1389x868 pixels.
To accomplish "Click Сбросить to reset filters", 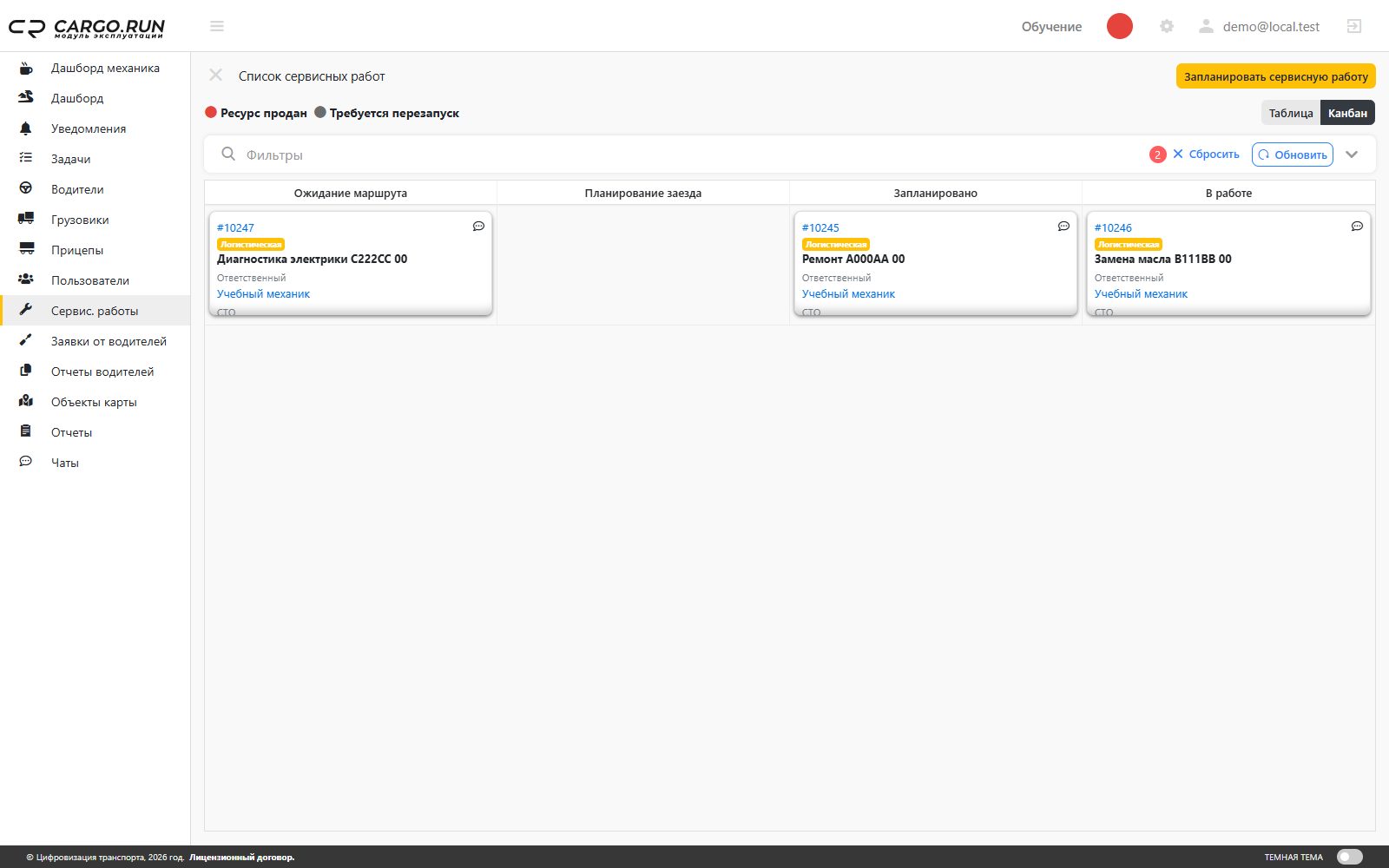I will tap(1207, 154).
